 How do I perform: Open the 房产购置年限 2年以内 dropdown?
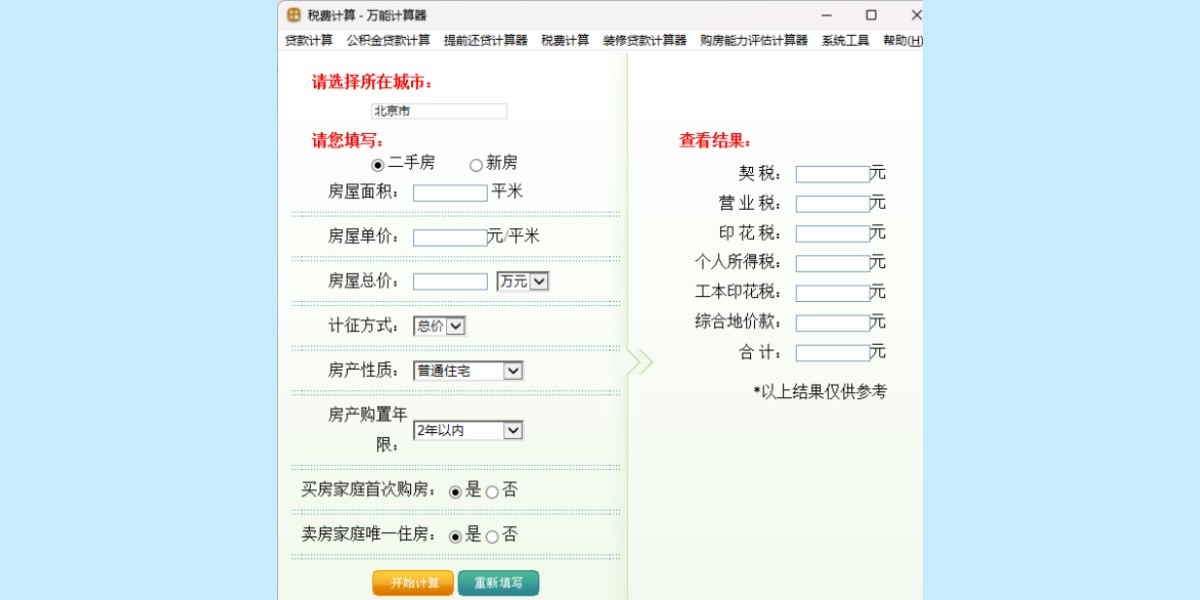pyautogui.click(x=468, y=431)
